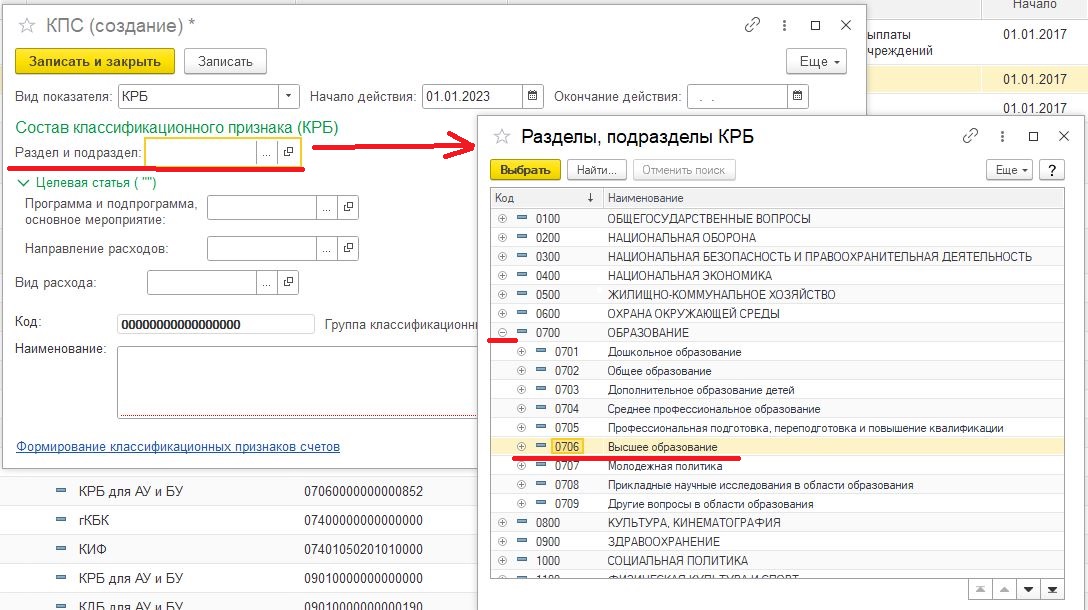Expand 0100 ОБЩЕГОСУДАРСТВЕННЫЕ ВОПРОСЫ node
The height and width of the screenshot is (610, 1088).
coord(502,219)
